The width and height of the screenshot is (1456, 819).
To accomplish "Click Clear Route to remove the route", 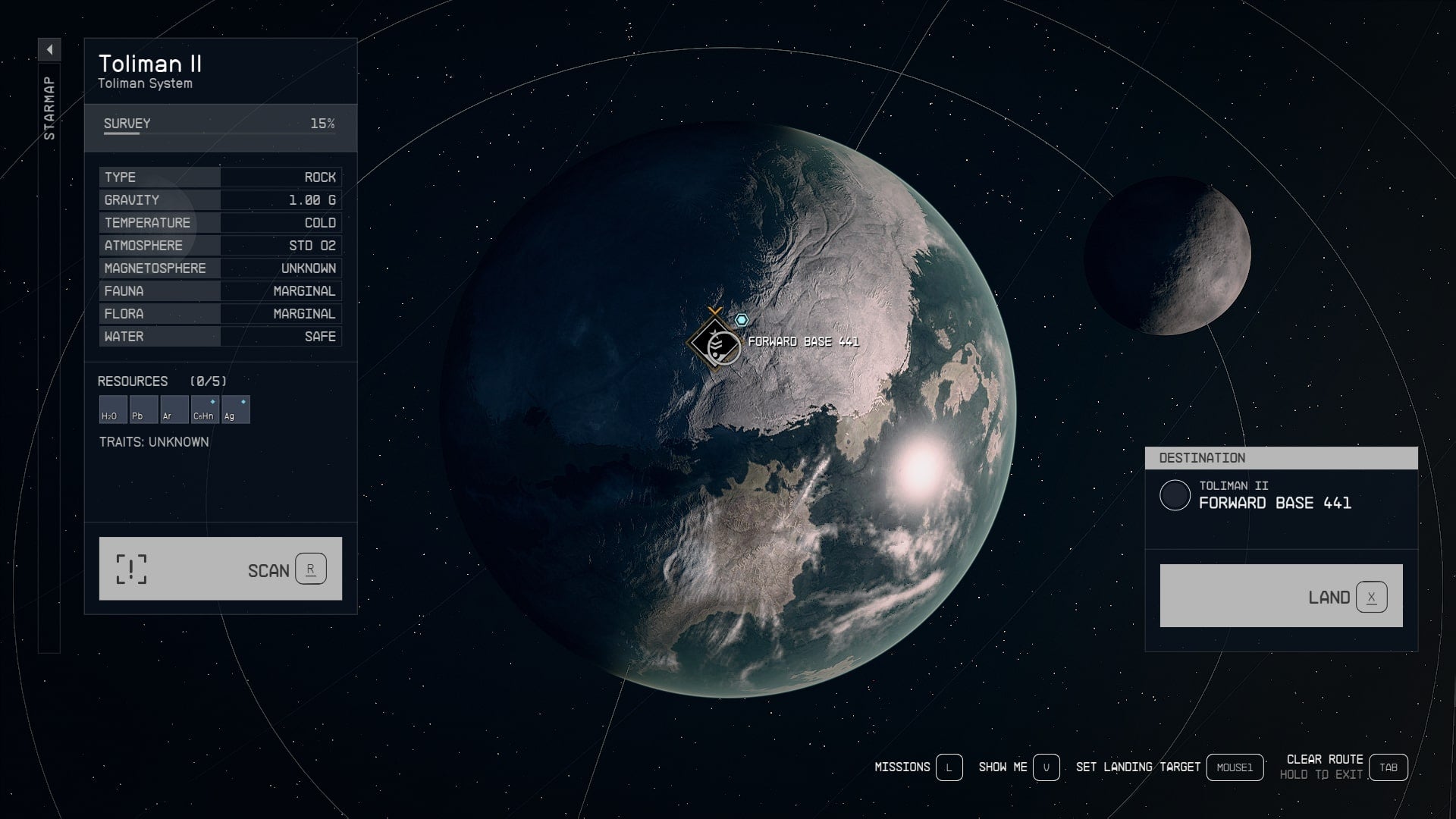I will 1324,758.
